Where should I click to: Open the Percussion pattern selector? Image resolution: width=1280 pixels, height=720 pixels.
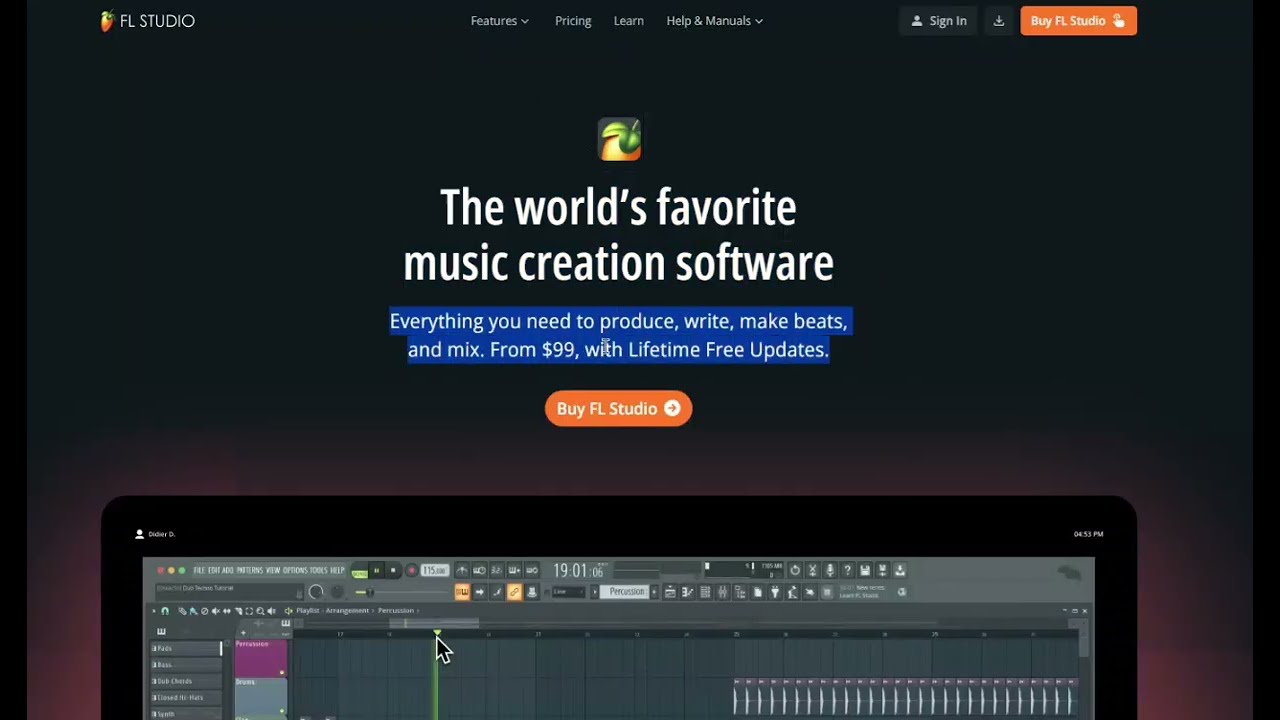[x=626, y=592]
